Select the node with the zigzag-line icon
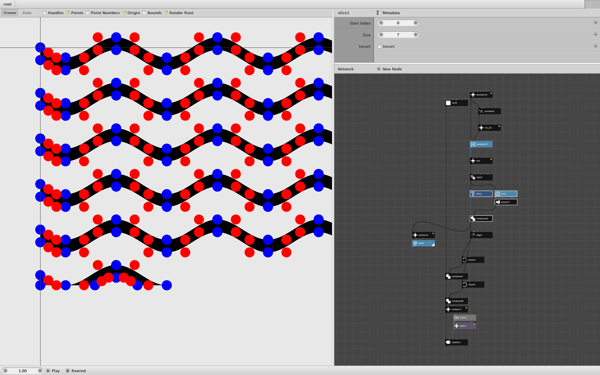The width and height of the screenshot is (600, 375). 489,111
